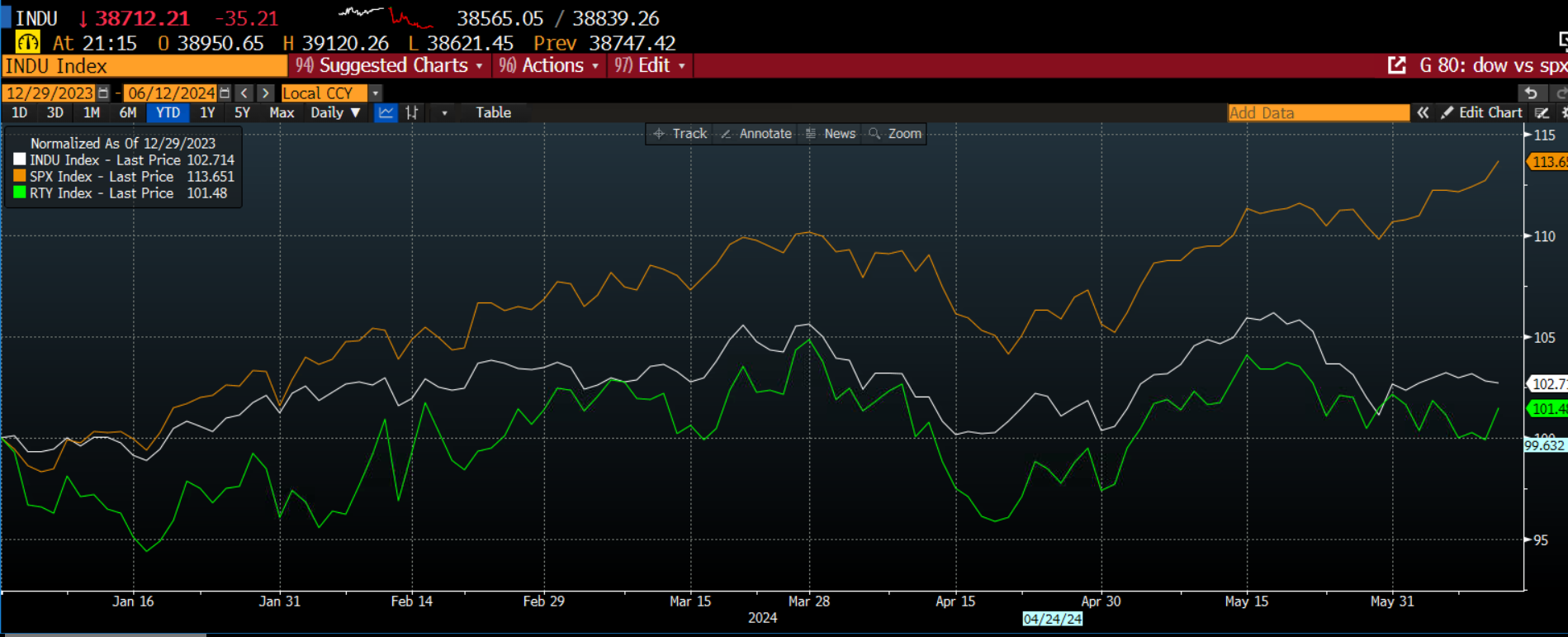
Task: Click the intraday sparkline mini chart
Action: (386, 16)
